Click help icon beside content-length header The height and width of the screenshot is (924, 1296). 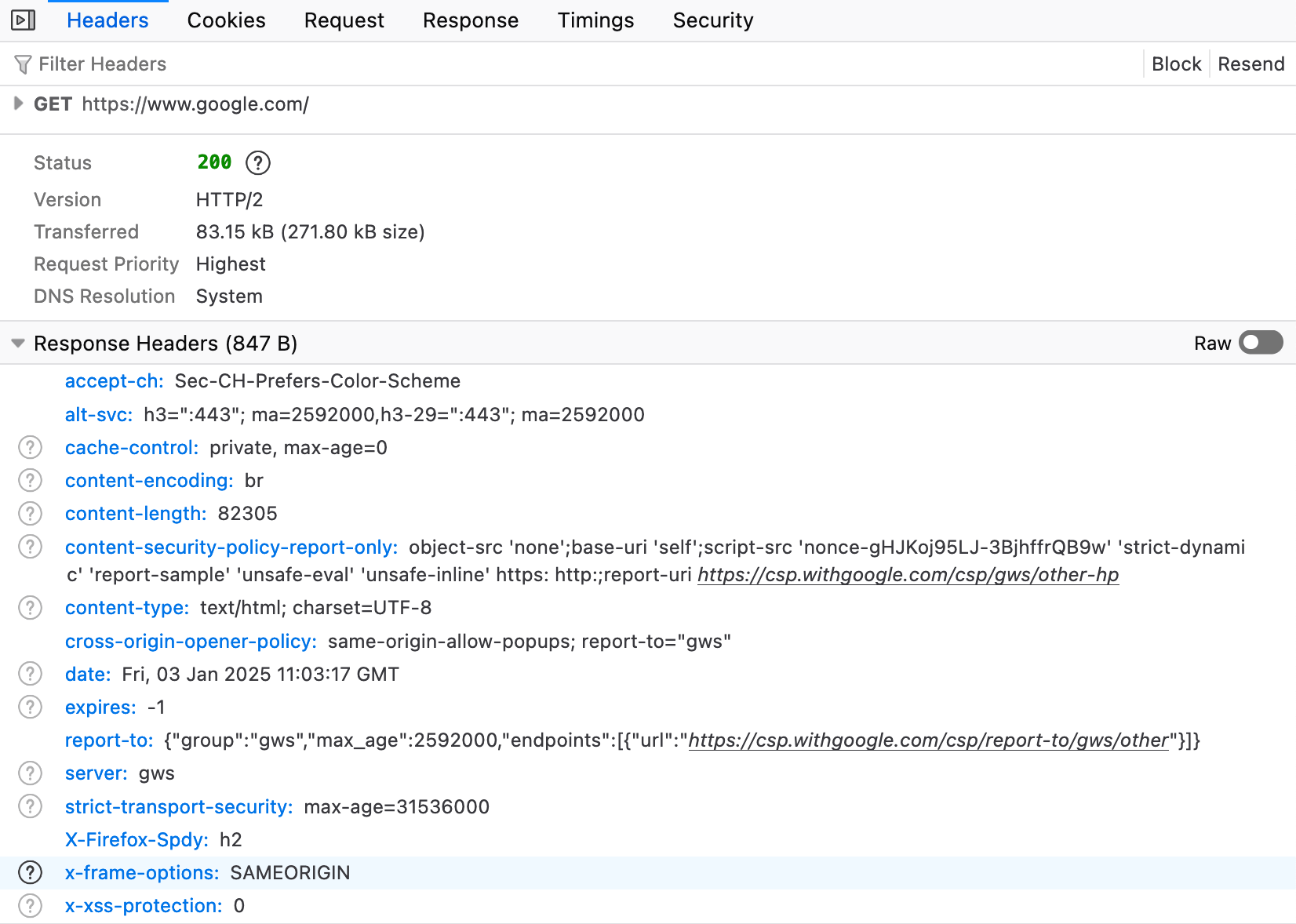point(30,513)
